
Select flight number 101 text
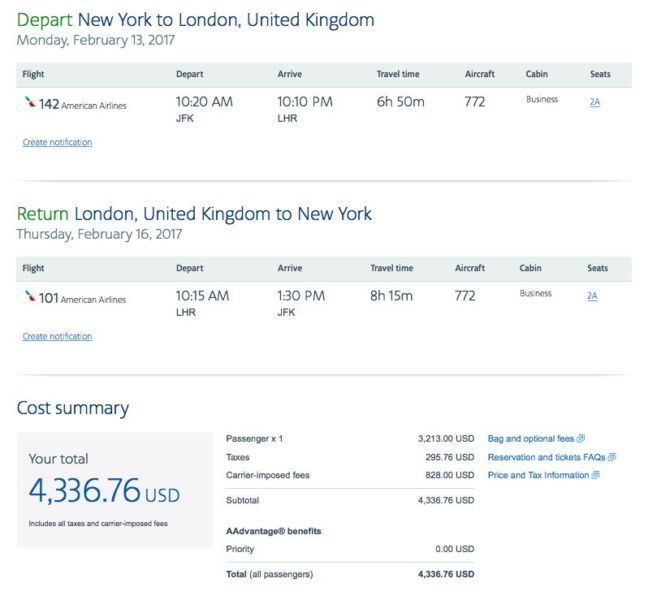click(x=49, y=297)
